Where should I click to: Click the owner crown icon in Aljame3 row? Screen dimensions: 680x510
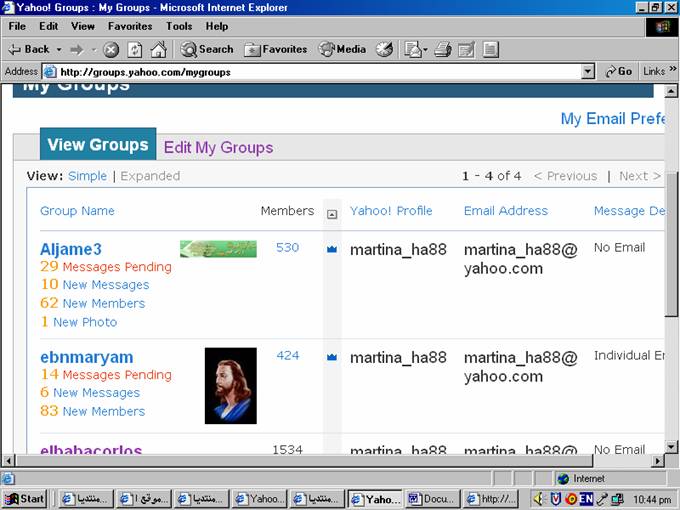[x=332, y=249]
